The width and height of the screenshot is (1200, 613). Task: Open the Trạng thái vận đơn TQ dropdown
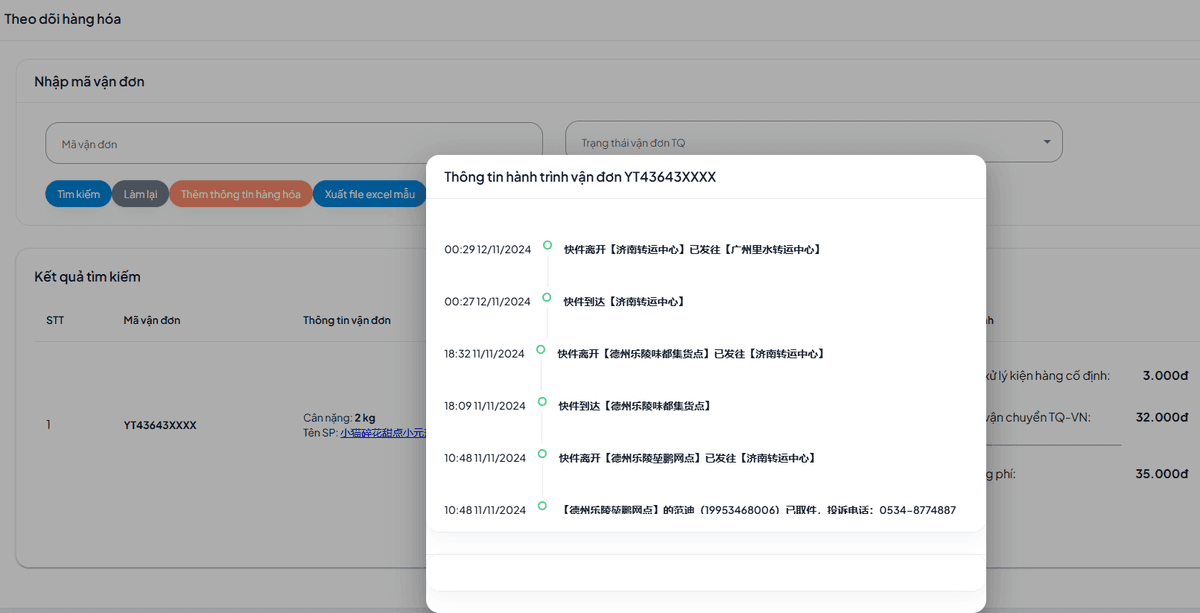tap(814, 142)
